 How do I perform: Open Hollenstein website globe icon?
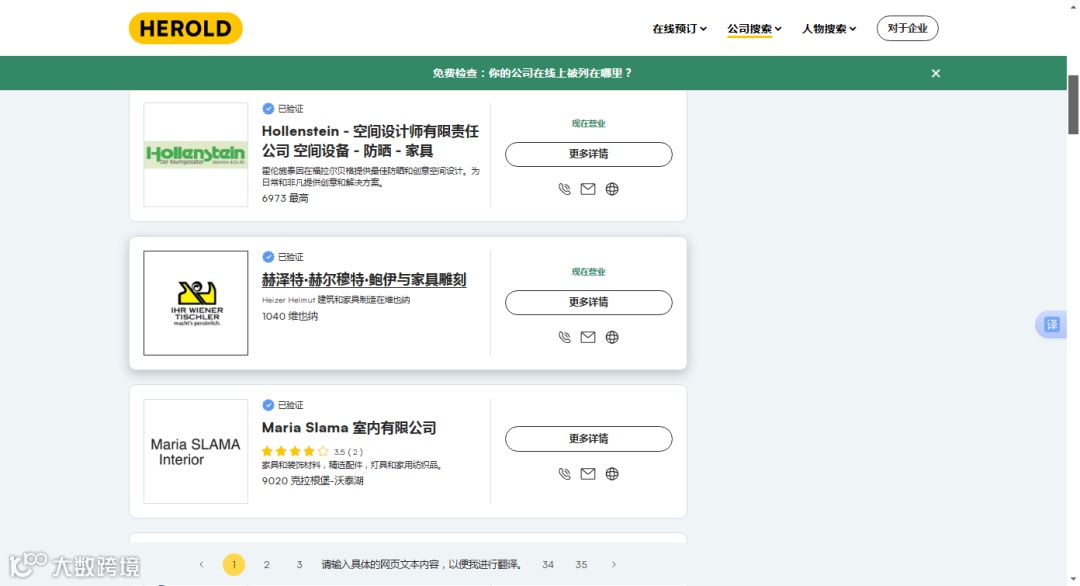(x=612, y=189)
